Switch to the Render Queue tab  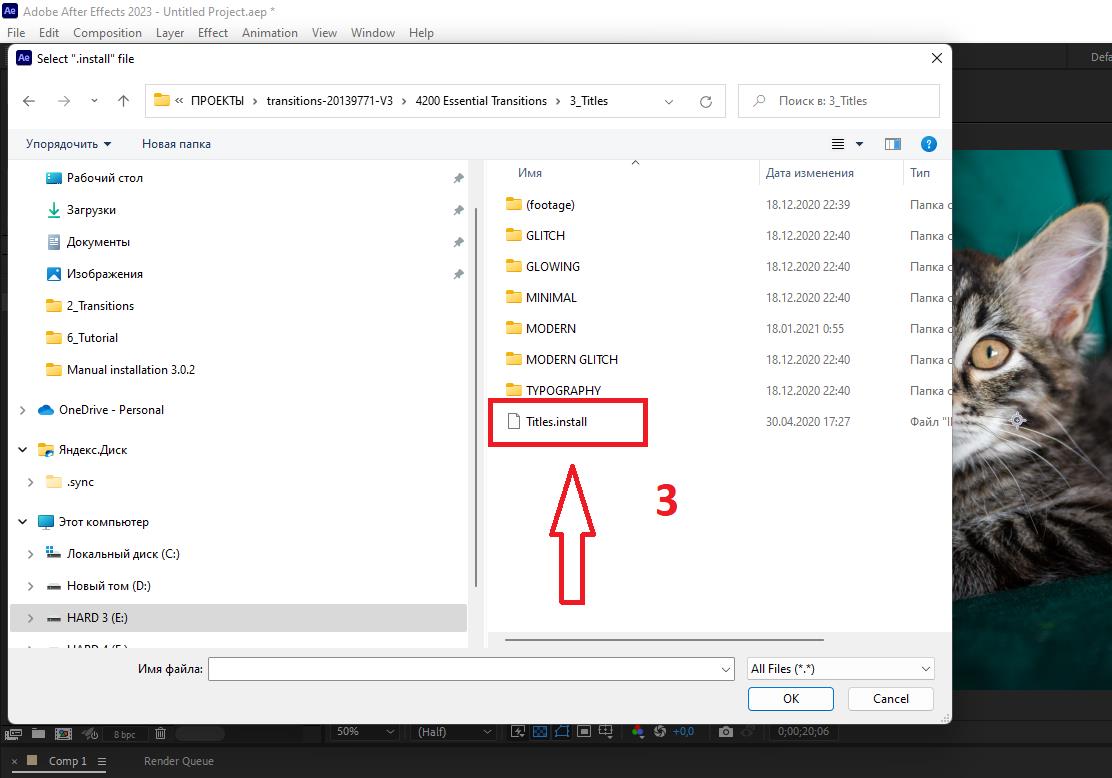click(179, 761)
